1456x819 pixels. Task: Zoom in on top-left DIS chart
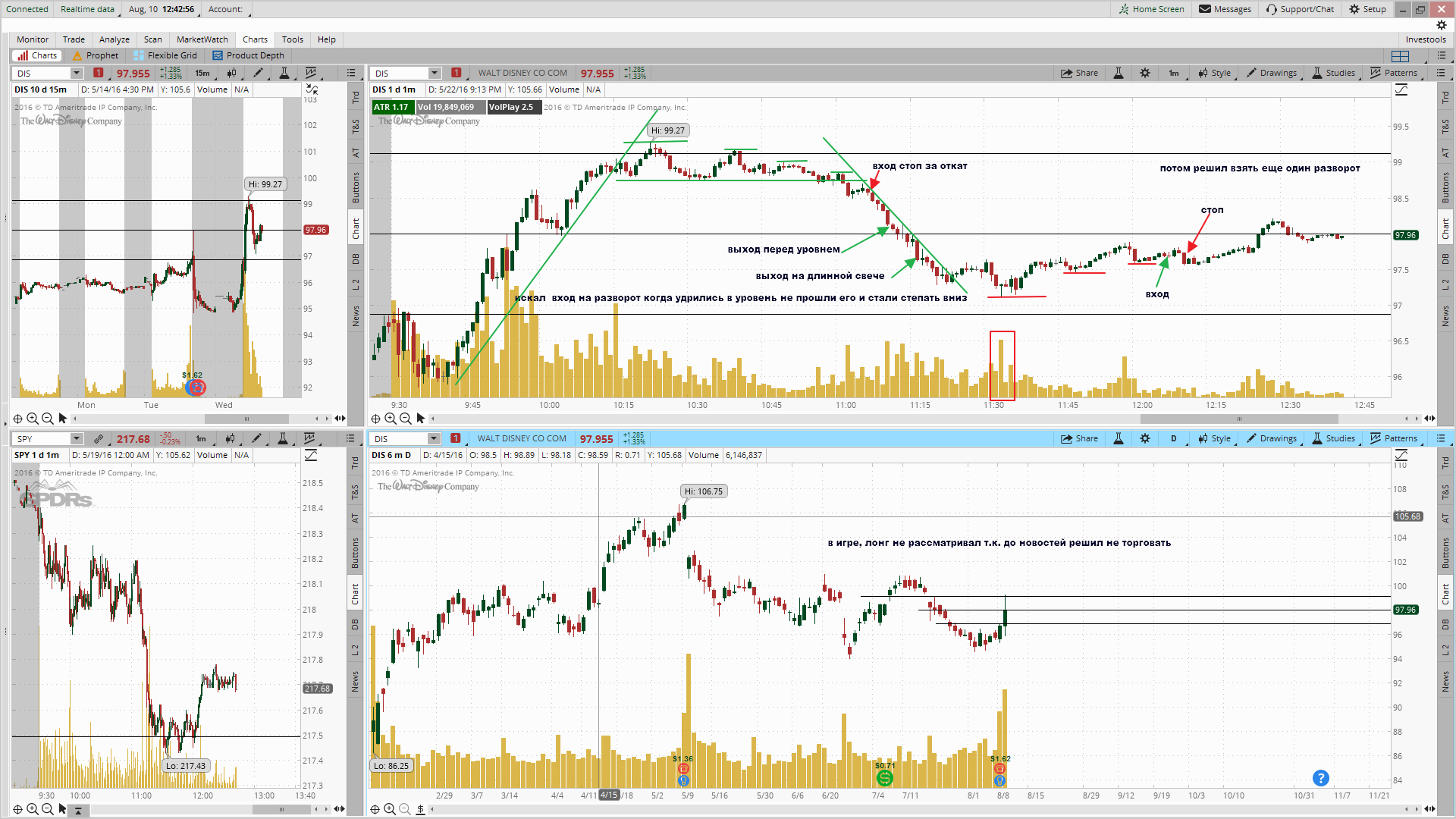33,419
